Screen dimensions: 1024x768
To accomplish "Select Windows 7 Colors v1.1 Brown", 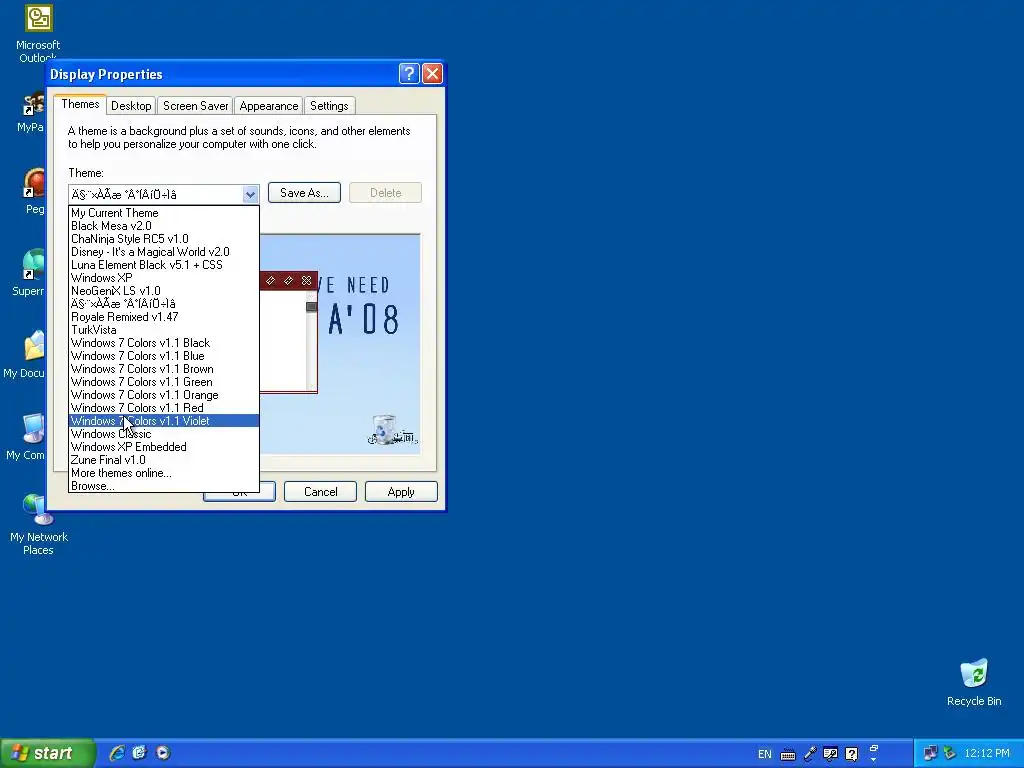I will [164, 369].
